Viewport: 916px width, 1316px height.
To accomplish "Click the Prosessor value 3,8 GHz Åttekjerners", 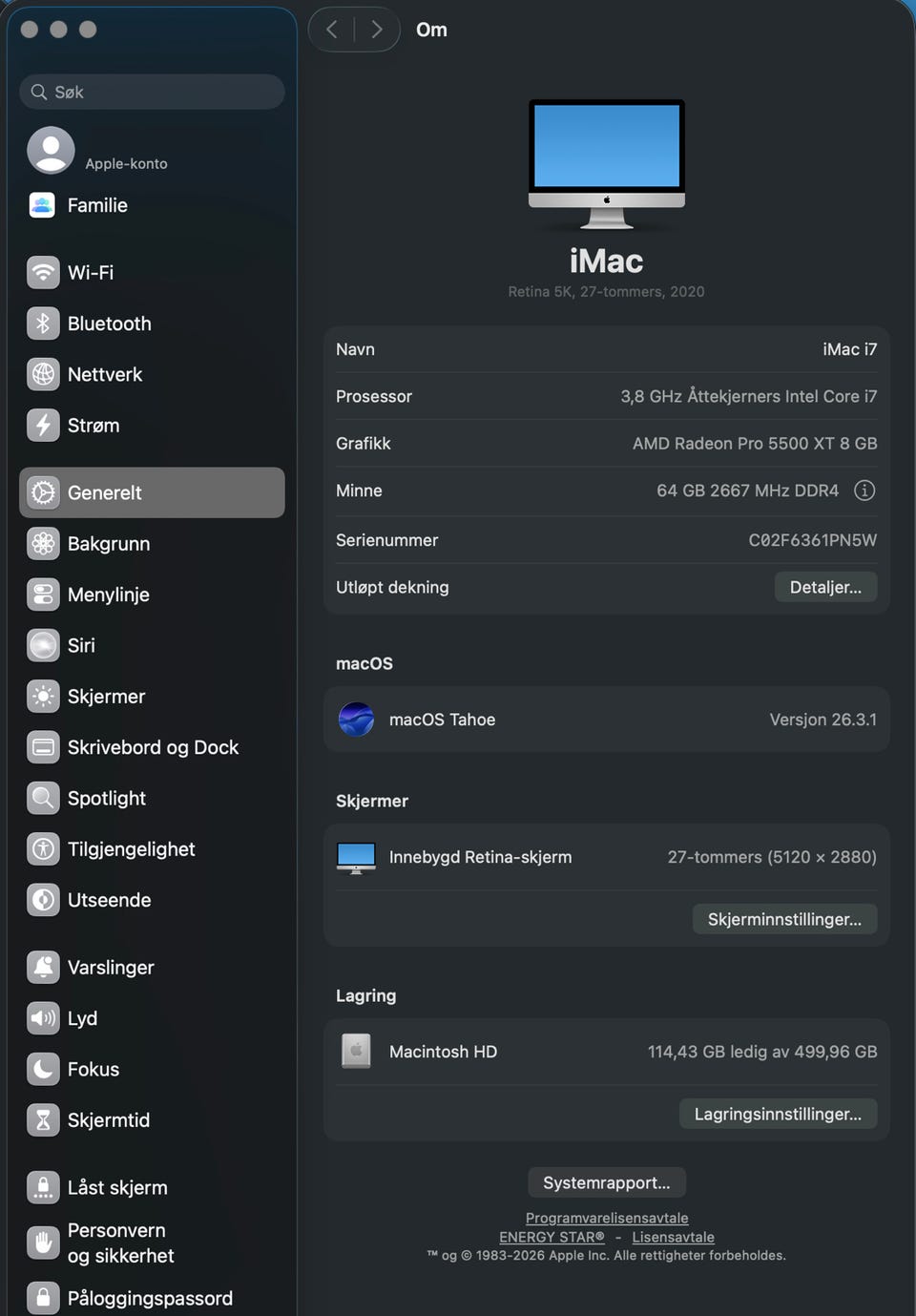I will tap(749, 396).
